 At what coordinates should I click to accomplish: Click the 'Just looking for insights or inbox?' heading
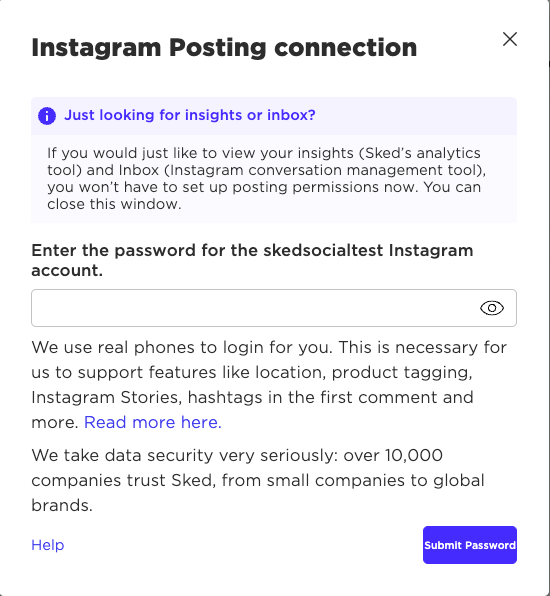pyautogui.click(x=190, y=115)
